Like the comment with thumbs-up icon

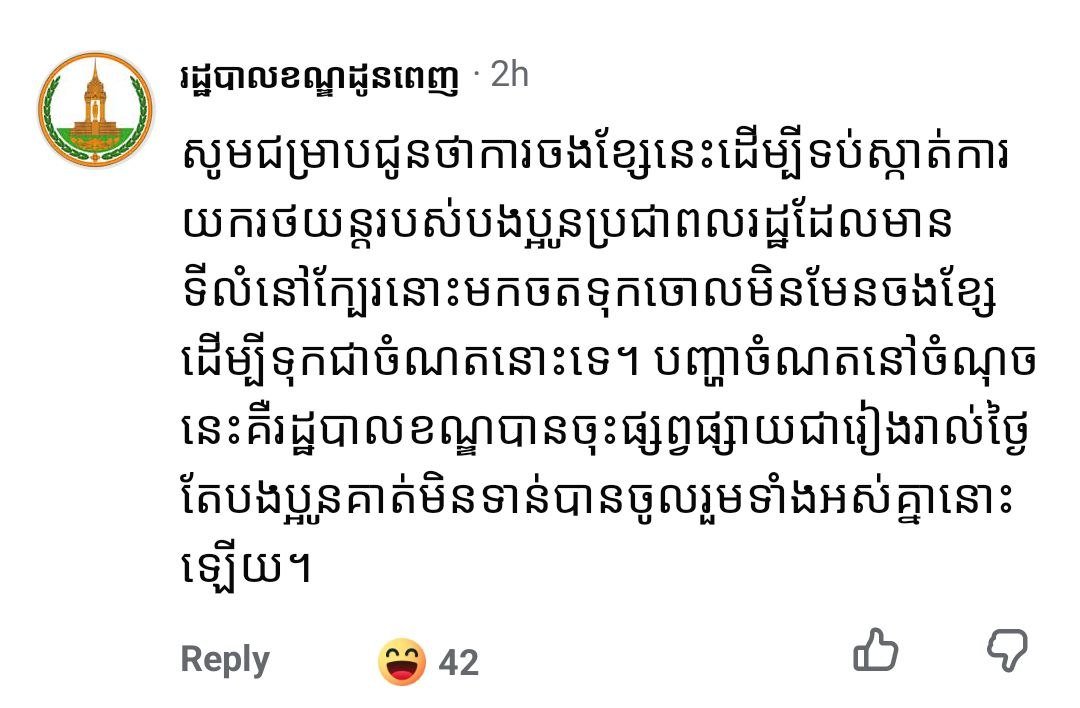(875, 649)
